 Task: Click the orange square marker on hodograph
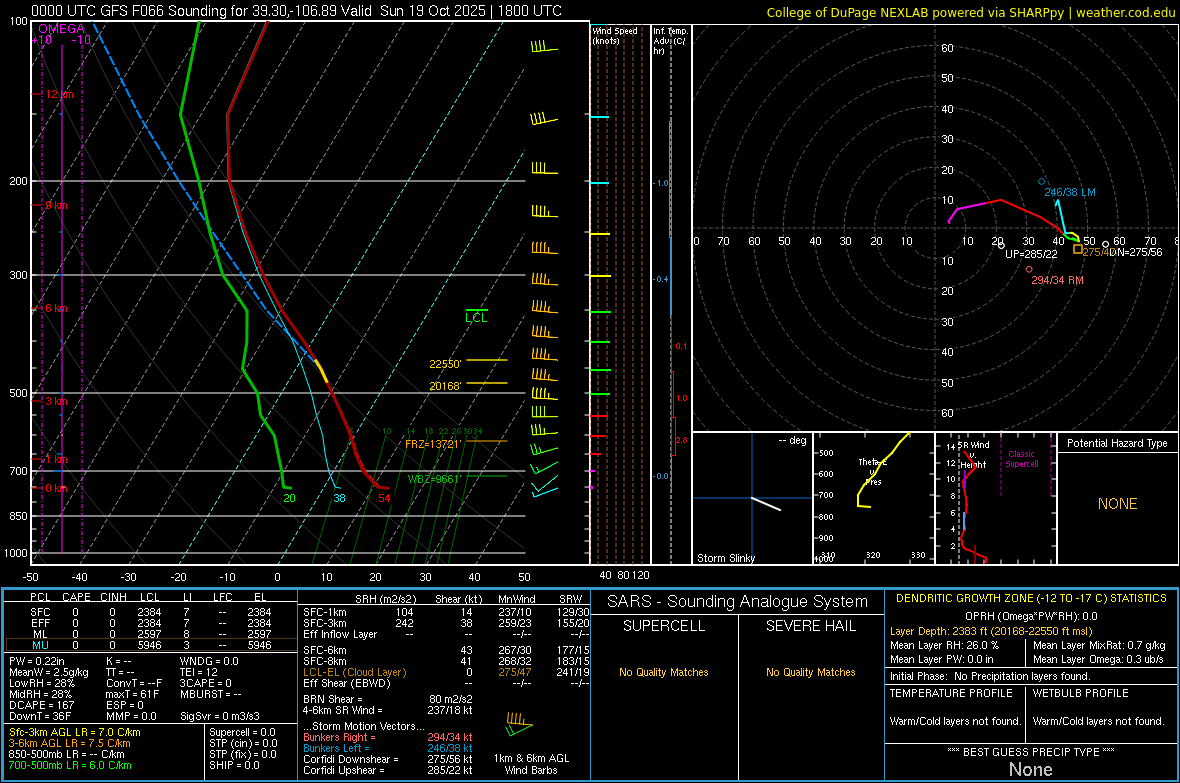pos(1078,249)
